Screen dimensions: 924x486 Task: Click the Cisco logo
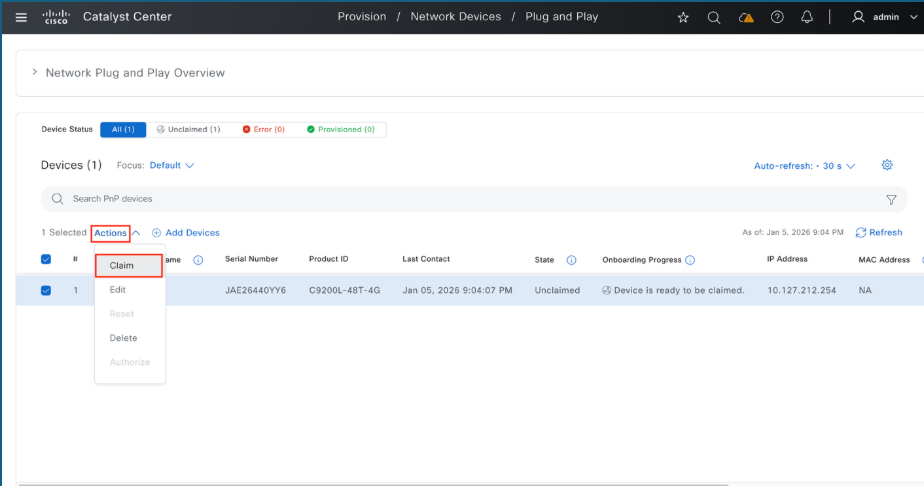[x=57, y=17]
